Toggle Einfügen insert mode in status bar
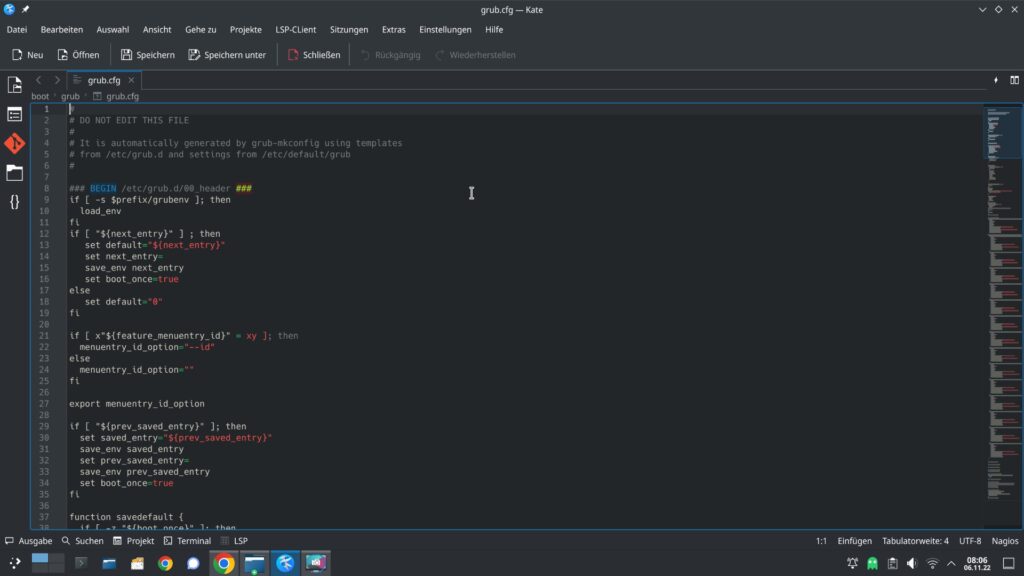This screenshot has width=1024, height=576. tap(854, 541)
